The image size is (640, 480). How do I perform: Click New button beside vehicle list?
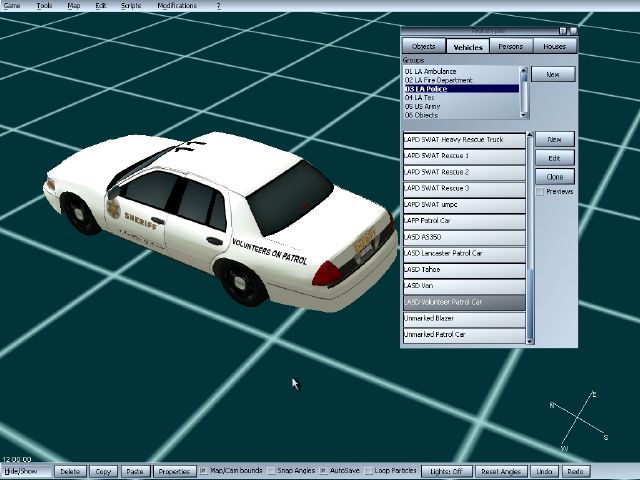point(554,139)
